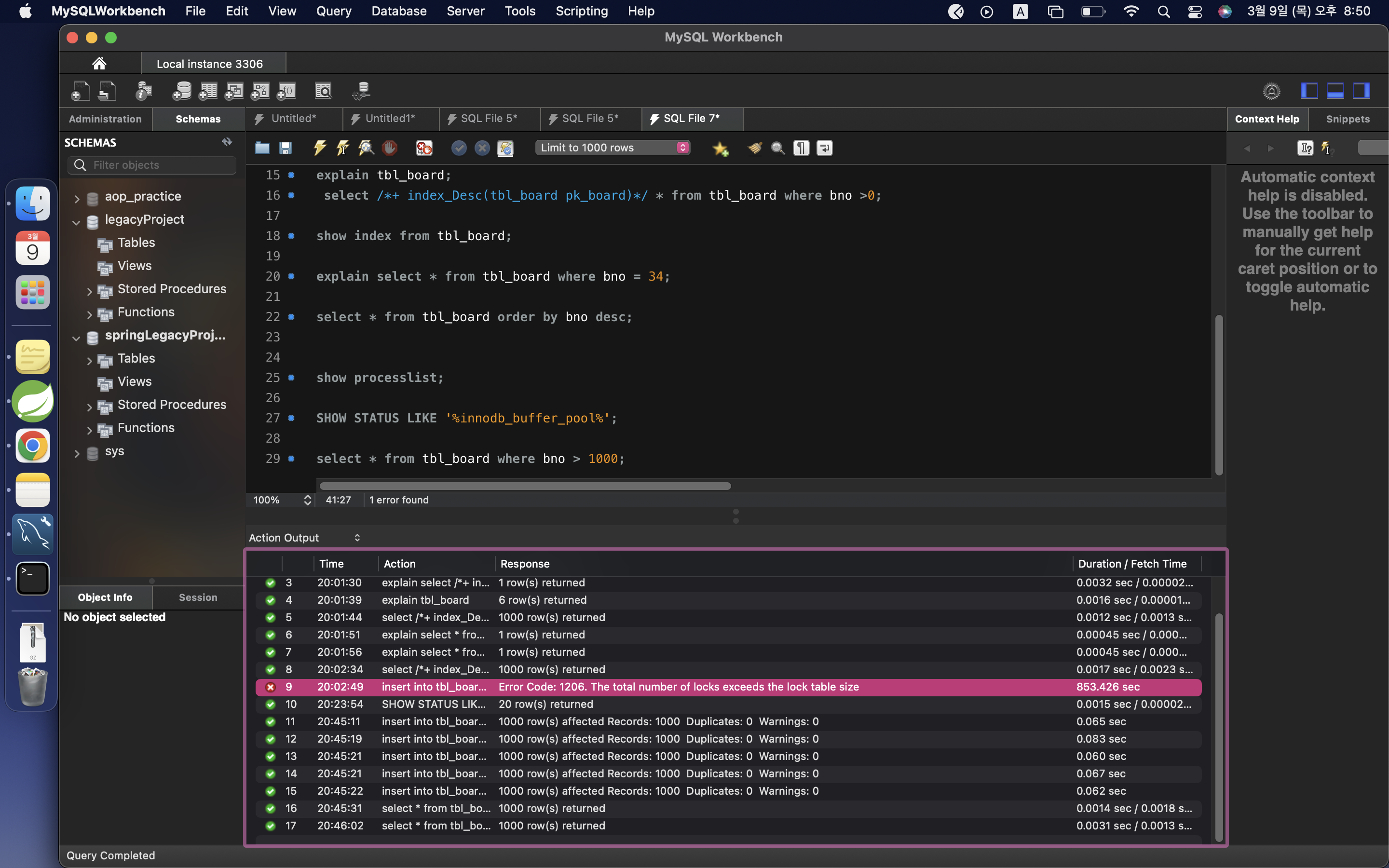The image size is (1389, 868).
Task: Refresh the schemas list
Action: pyautogui.click(x=227, y=142)
